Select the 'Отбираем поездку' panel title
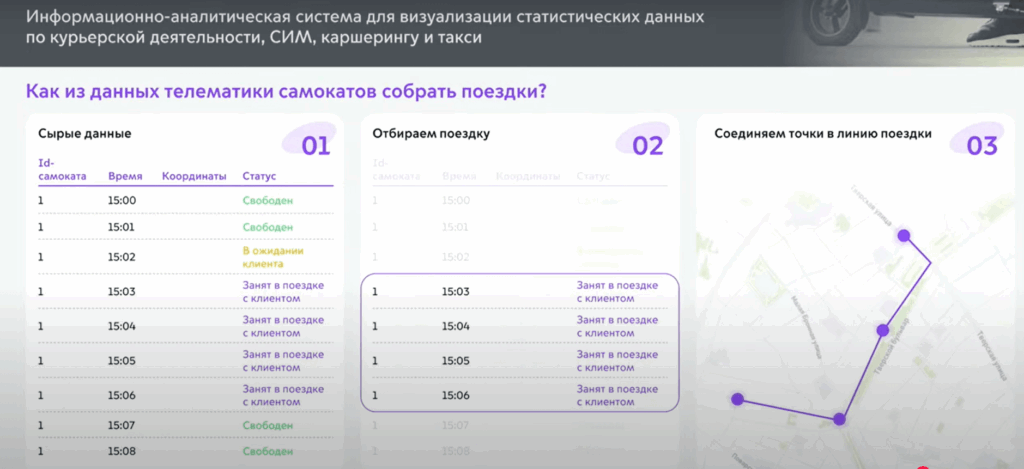 click(431, 134)
